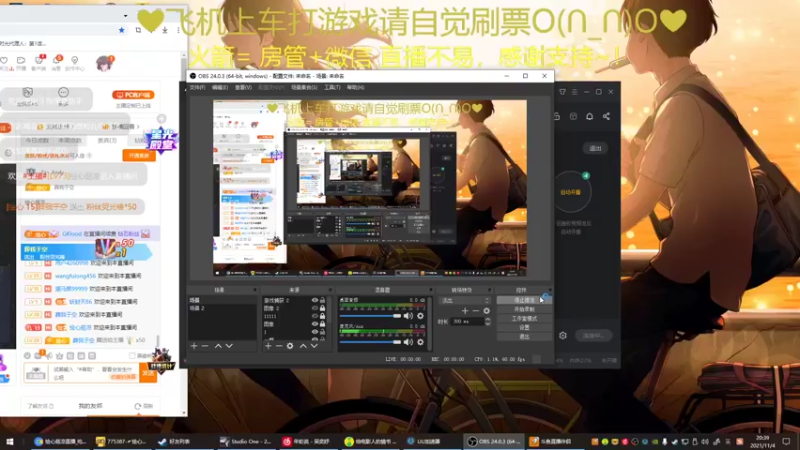Toggle visibility of 图像 2 source

tap(315, 308)
